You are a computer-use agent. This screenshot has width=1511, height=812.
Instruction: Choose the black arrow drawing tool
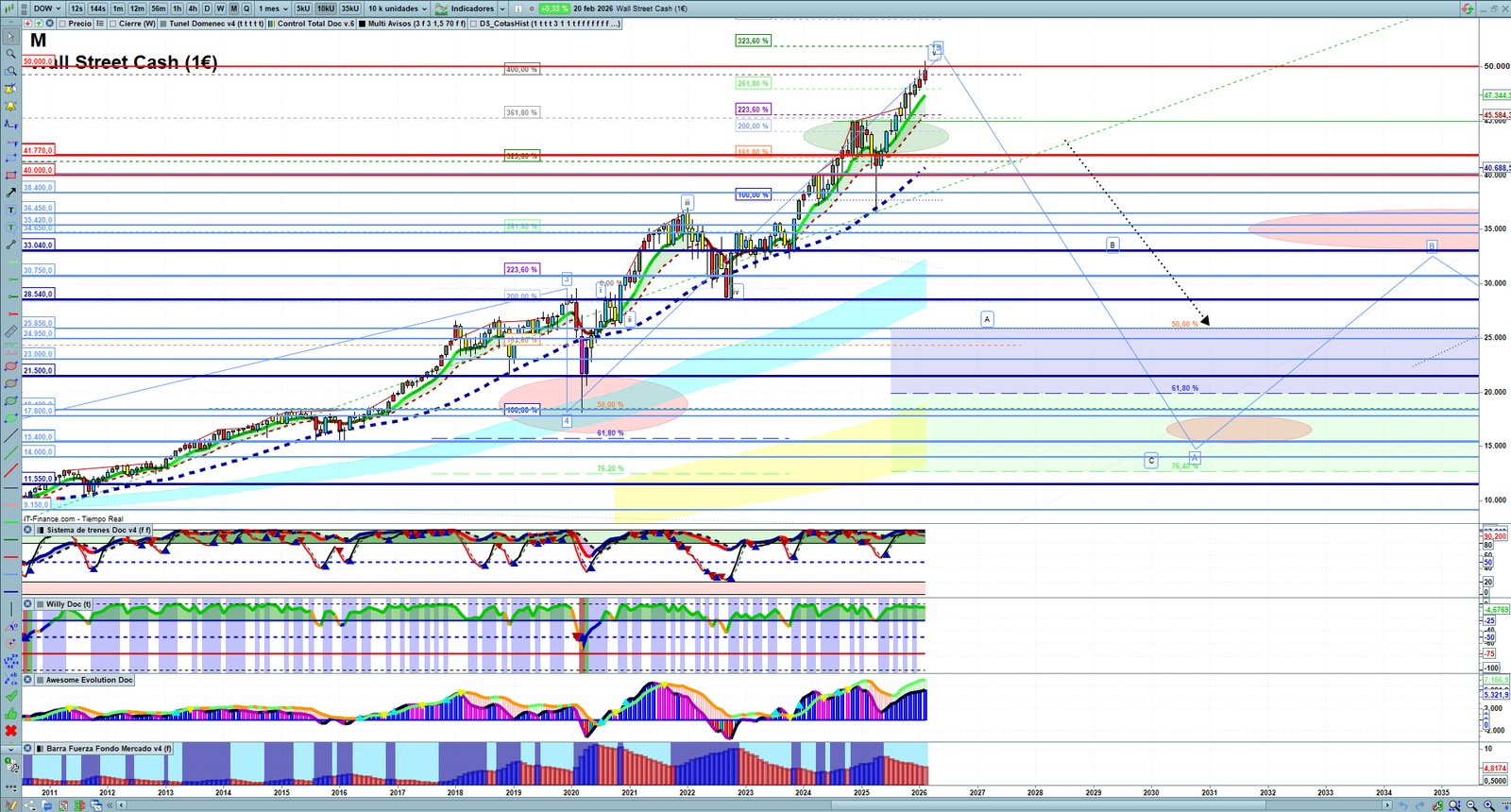click(10, 193)
